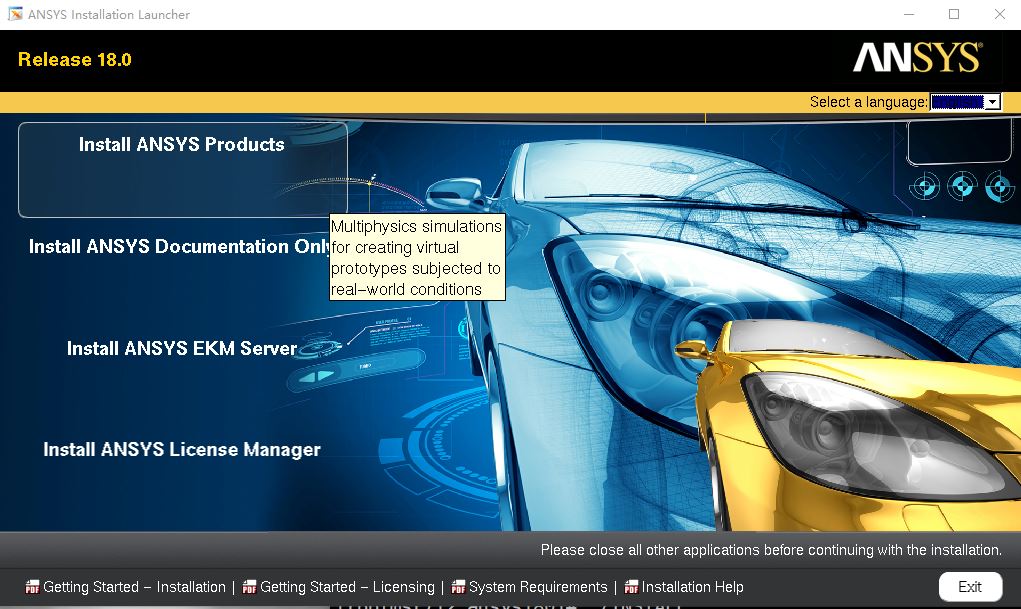
Task: Open Installation Help document
Action: (692, 587)
